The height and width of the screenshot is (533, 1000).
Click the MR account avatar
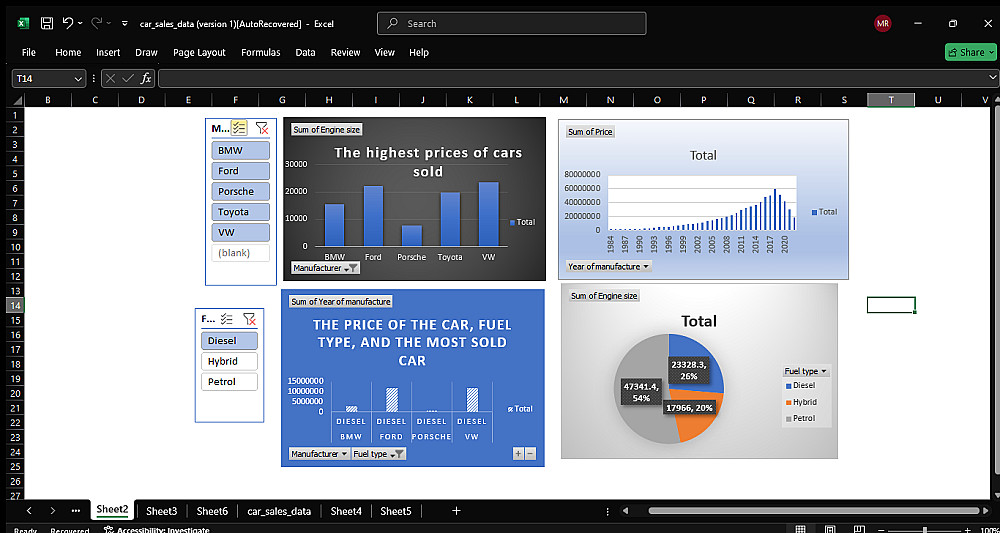(x=883, y=24)
